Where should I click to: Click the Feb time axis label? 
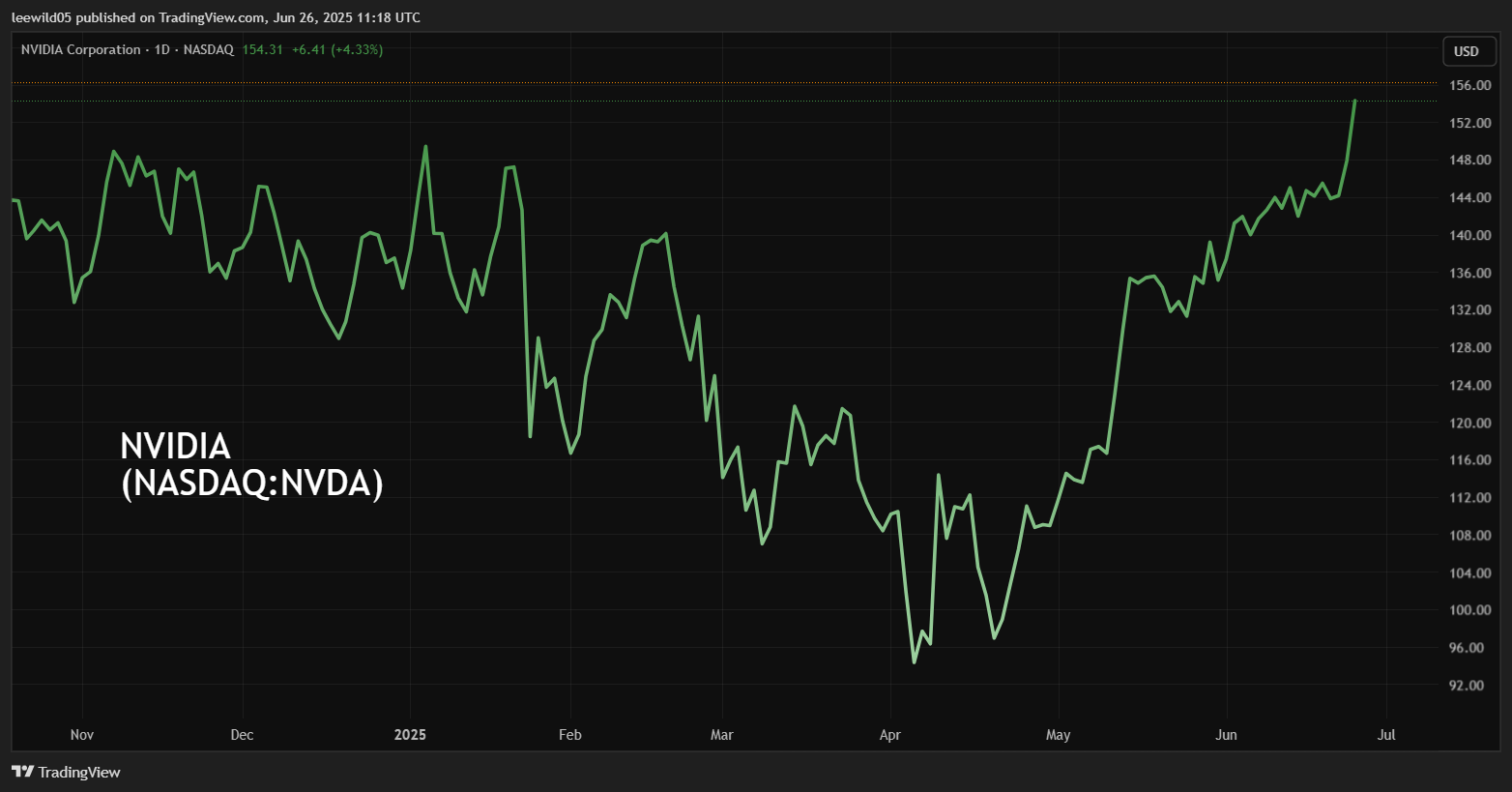coord(570,735)
